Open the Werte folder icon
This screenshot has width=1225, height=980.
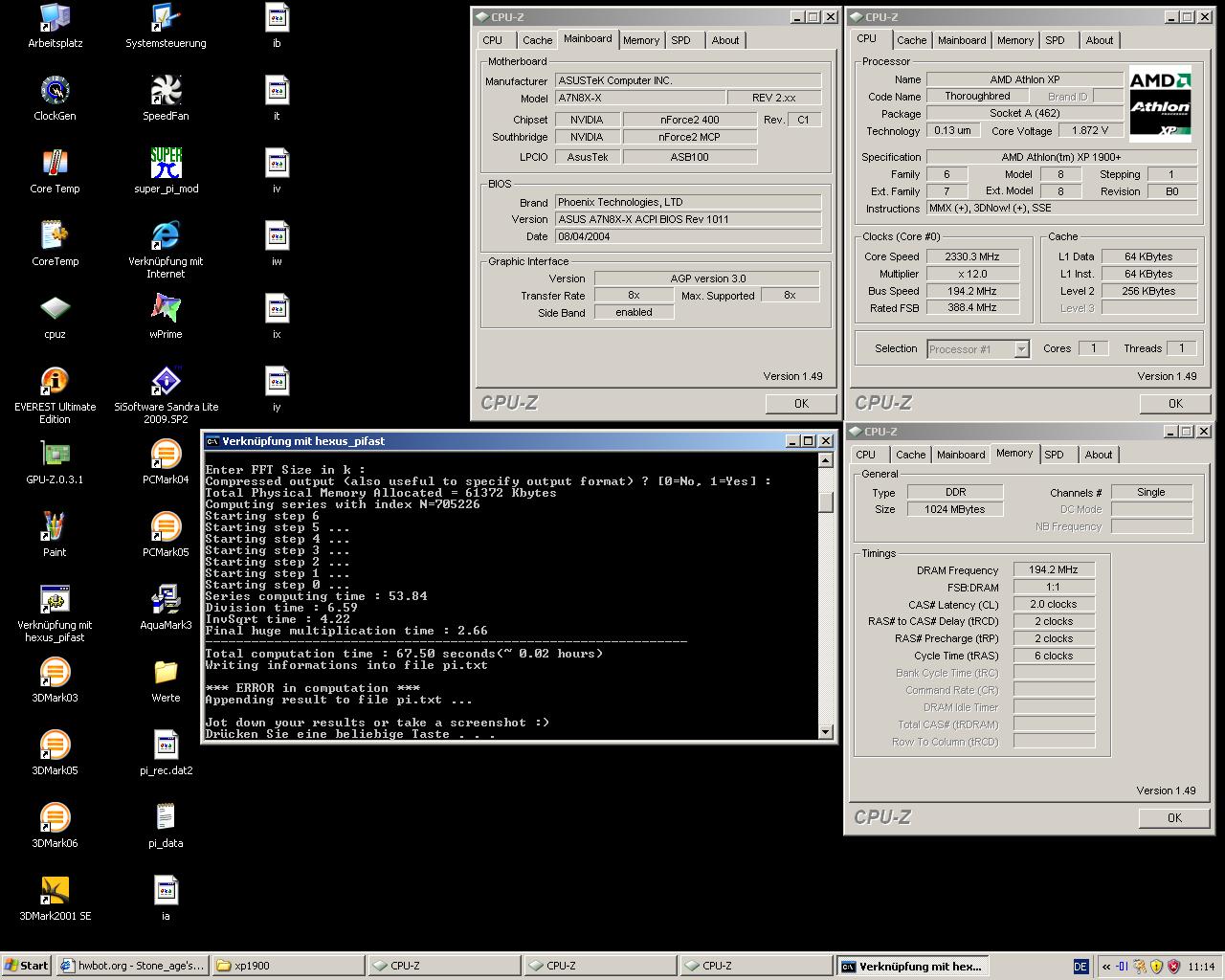(166, 680)
